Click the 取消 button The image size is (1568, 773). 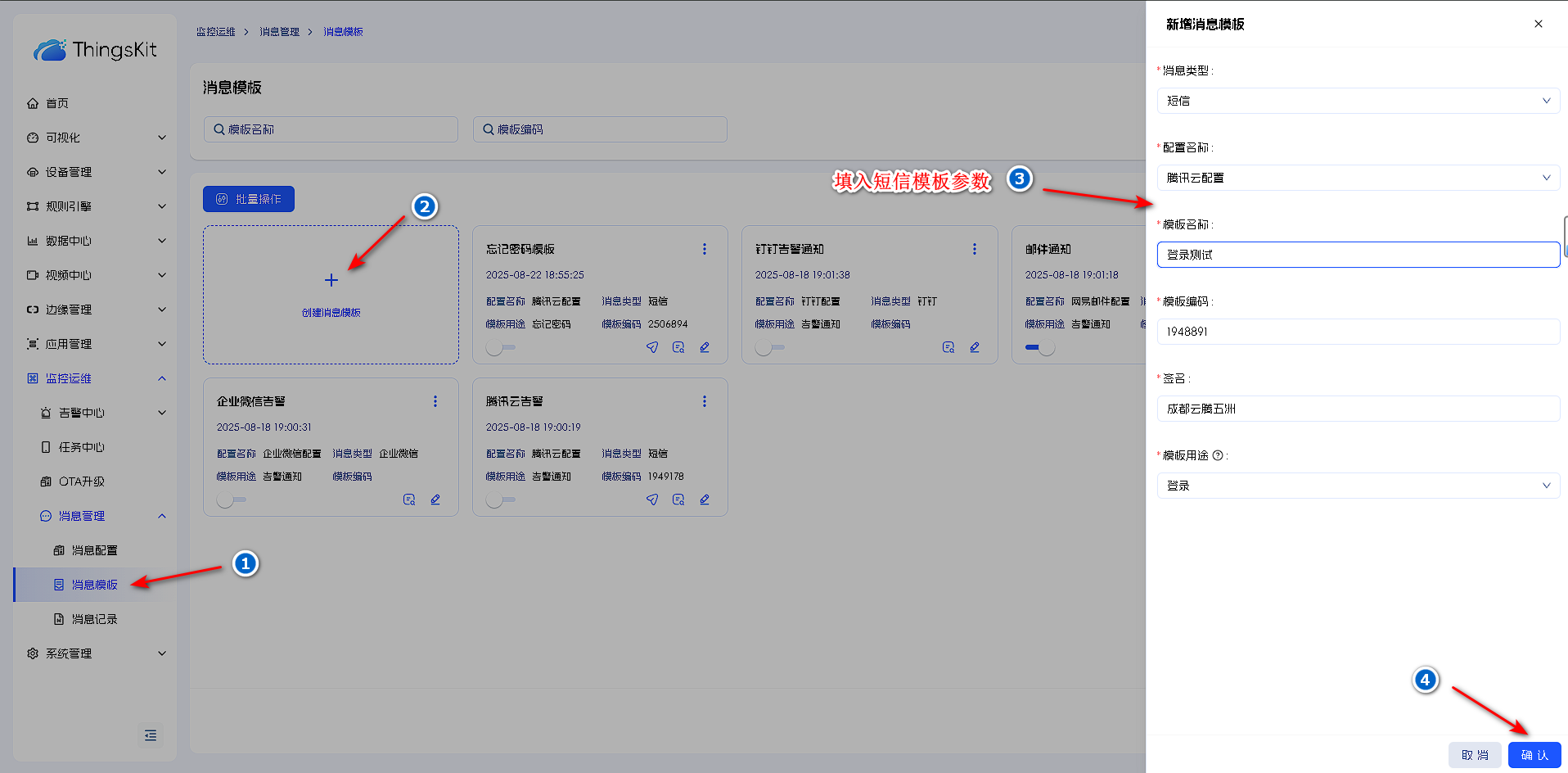pyautogui.click(x=1474, y=755)
